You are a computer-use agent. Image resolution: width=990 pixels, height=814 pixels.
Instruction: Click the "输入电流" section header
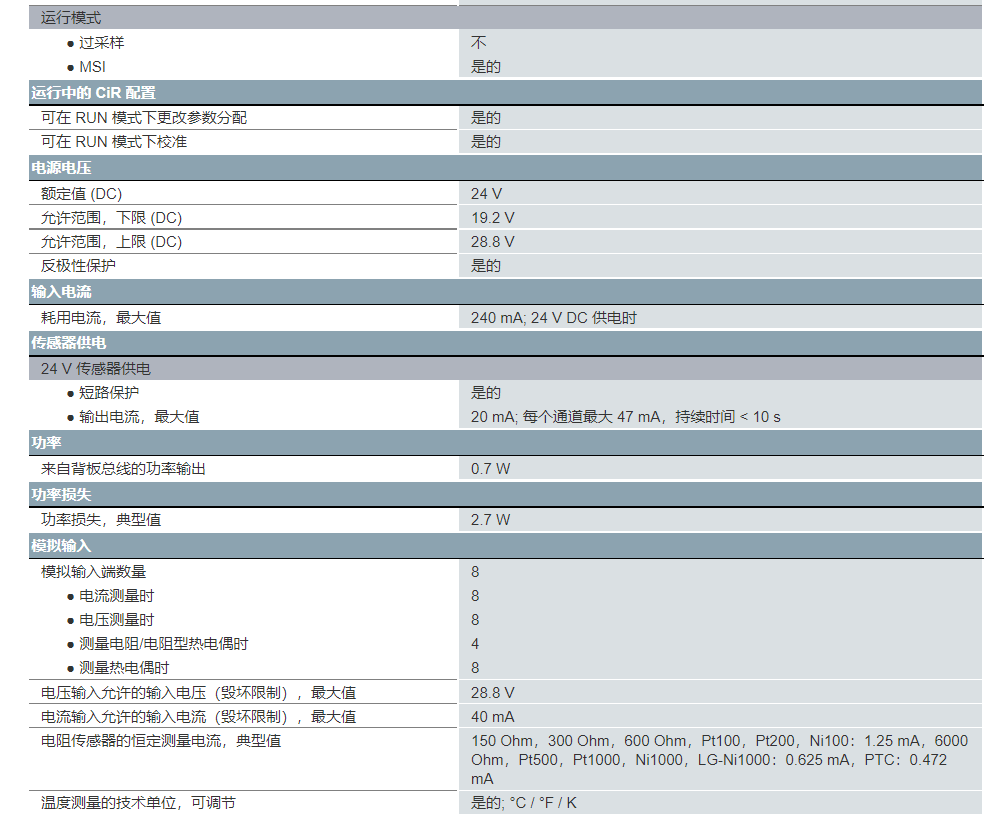coord(61,292)
